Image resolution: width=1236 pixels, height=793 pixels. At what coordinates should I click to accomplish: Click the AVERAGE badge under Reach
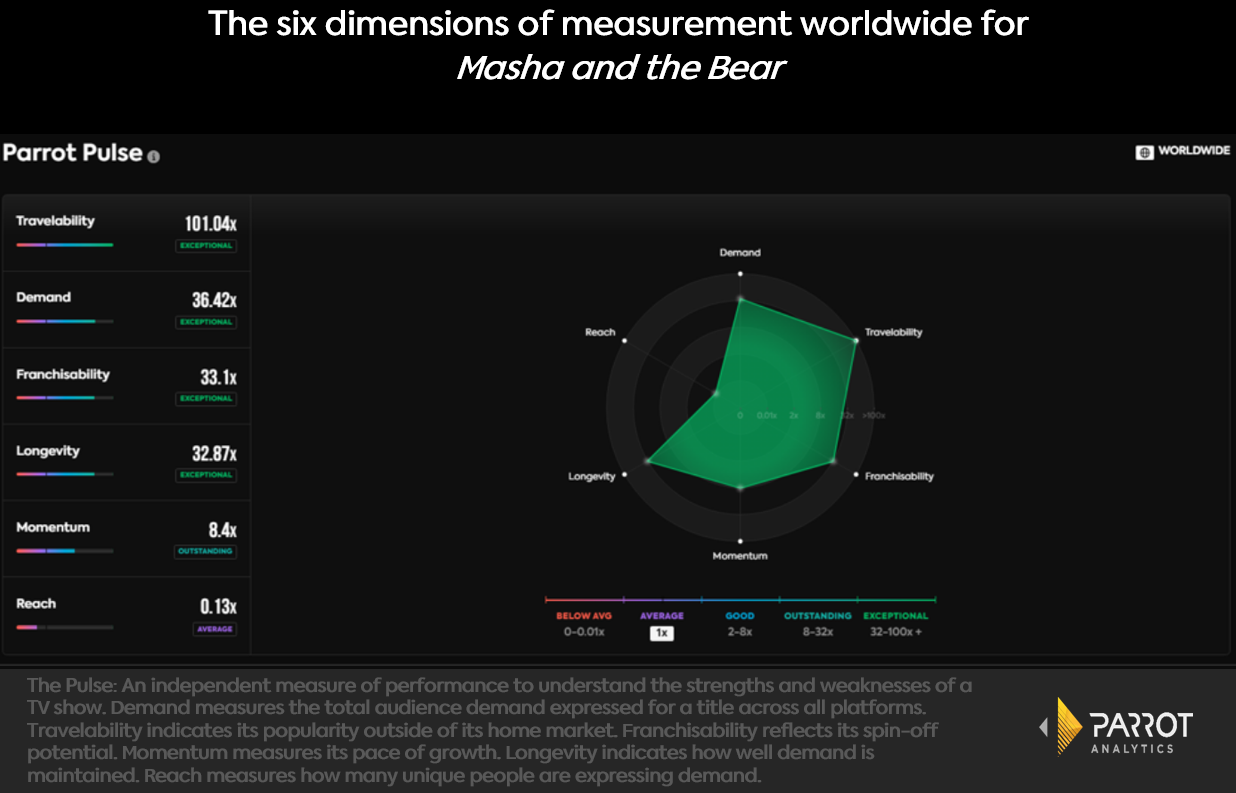(214, 629)
